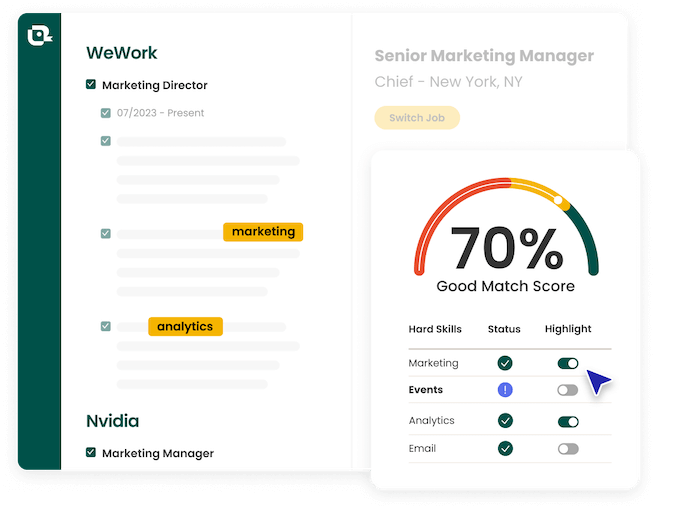Screen dimensions: 700x506
Task: Click the yellow marketing keyword tag
Action: click(263, 232)
